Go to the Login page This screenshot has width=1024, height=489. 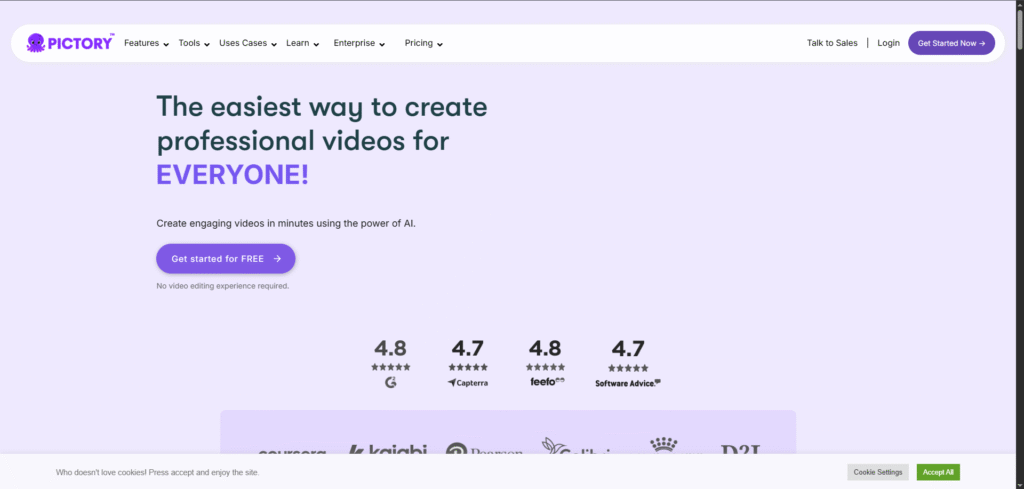888,43
